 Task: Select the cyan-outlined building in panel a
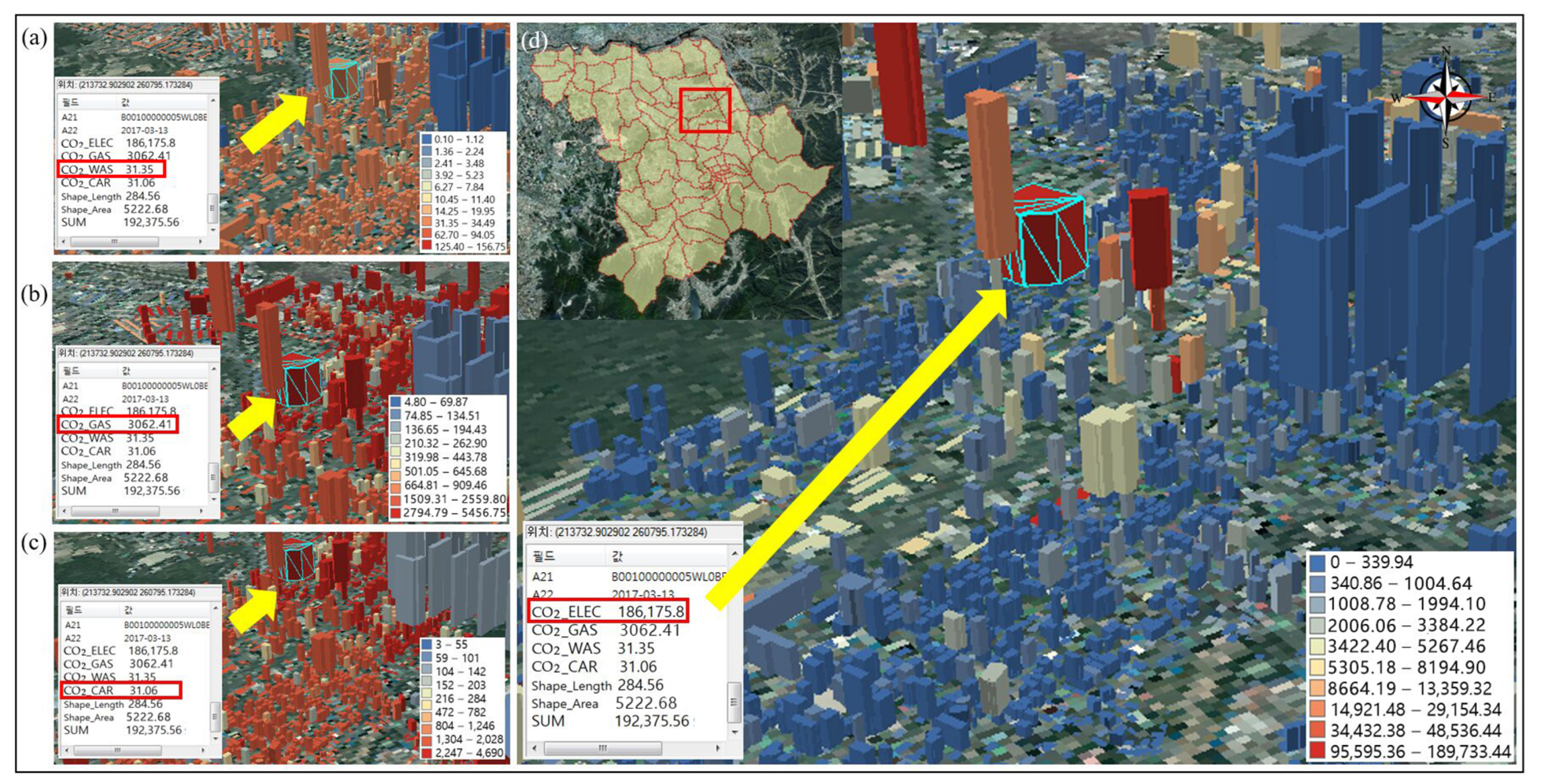point(344,80)
